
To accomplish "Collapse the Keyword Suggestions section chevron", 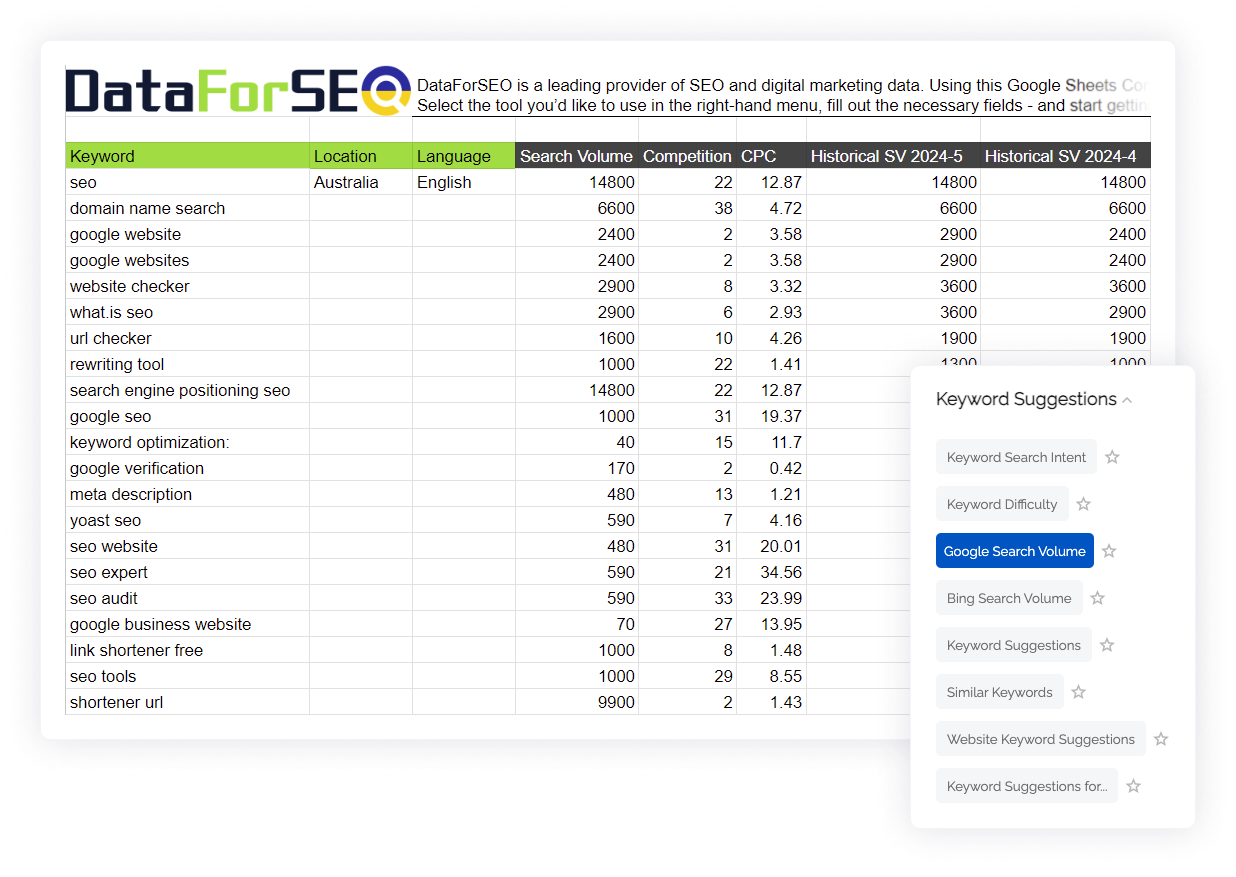I will click(1128, 400).
